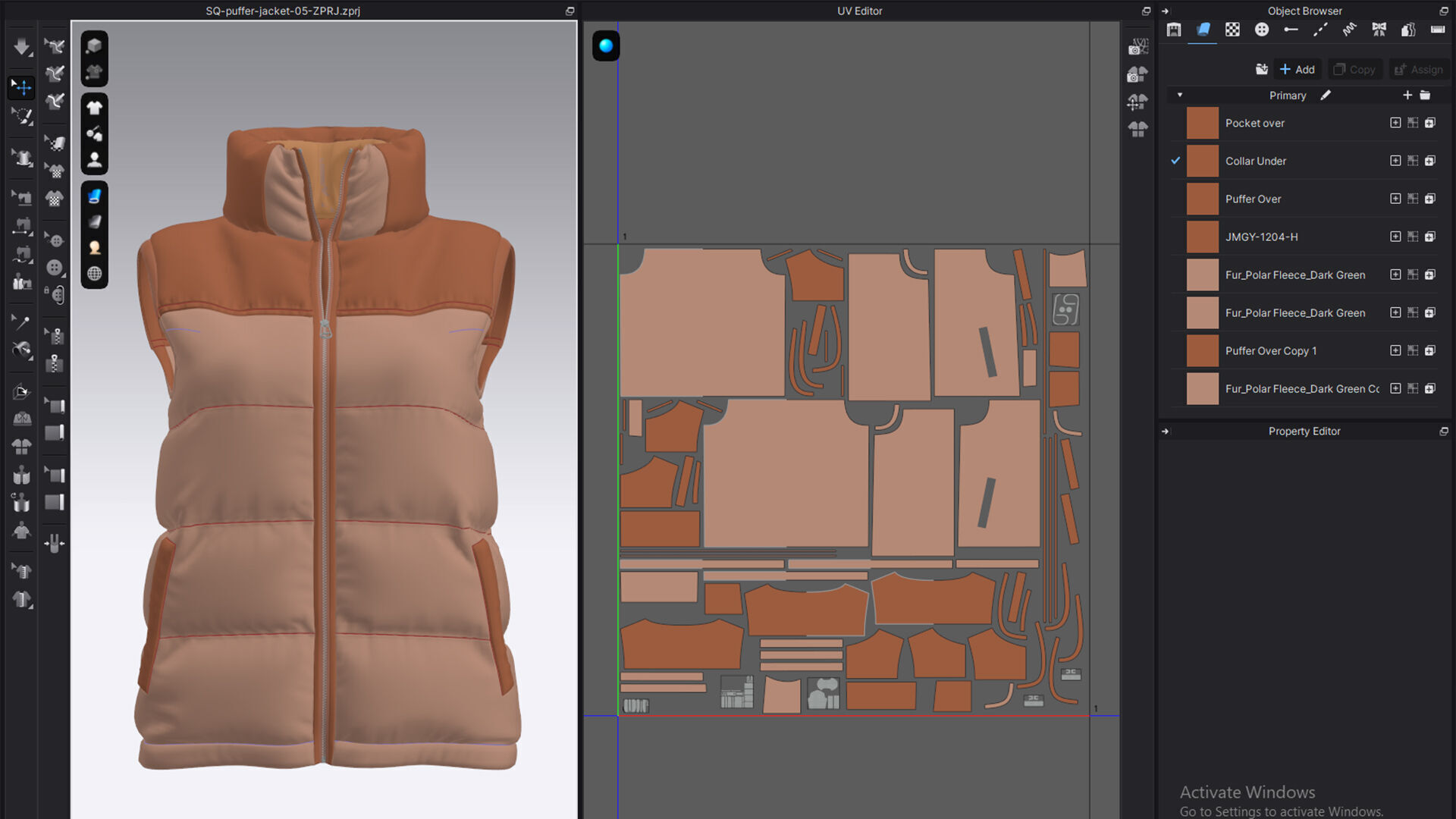This screenshot has height=819, width=1456.
Task: Open the bow-tie Trim tab
Action: (1379, 30)
